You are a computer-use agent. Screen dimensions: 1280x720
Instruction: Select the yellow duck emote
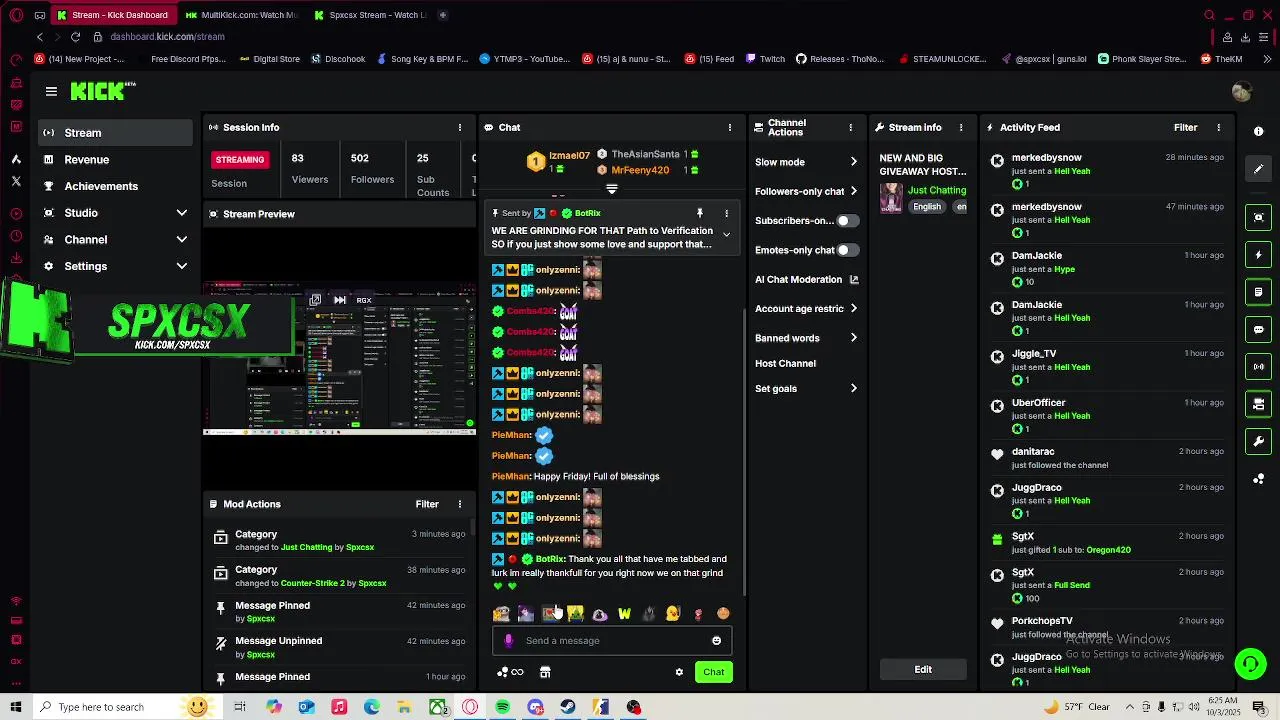tap(673, 614)
